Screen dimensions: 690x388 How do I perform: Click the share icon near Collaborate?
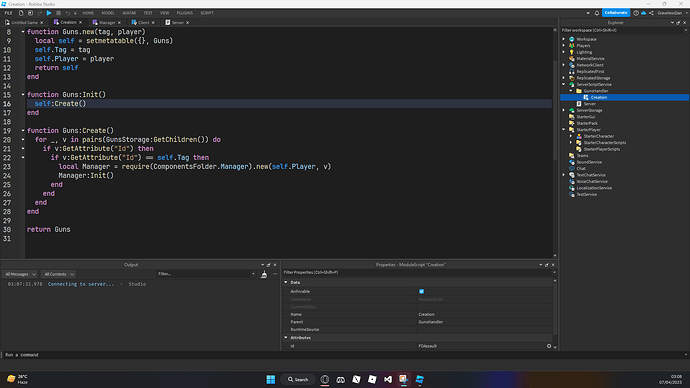(651, 13)
